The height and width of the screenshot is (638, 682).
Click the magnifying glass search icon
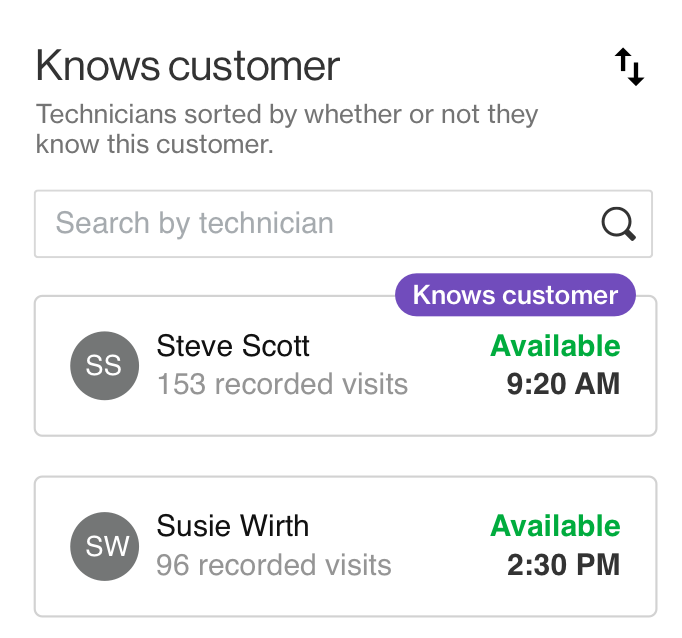tap(619, 224)
